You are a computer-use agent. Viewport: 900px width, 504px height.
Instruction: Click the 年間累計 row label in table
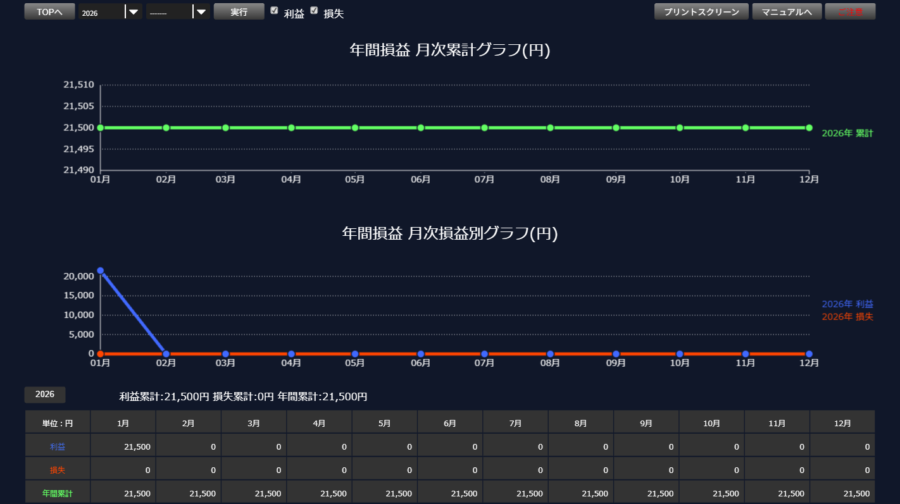[x=57, y=493]
